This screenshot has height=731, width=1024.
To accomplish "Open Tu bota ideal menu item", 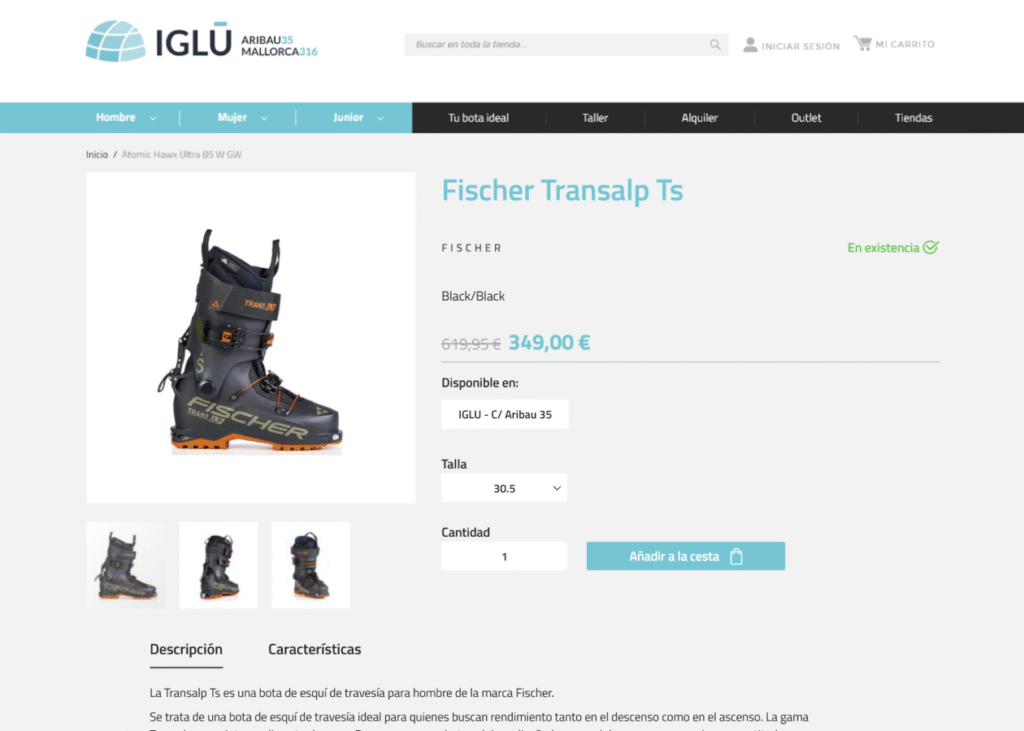I will 478,118.
